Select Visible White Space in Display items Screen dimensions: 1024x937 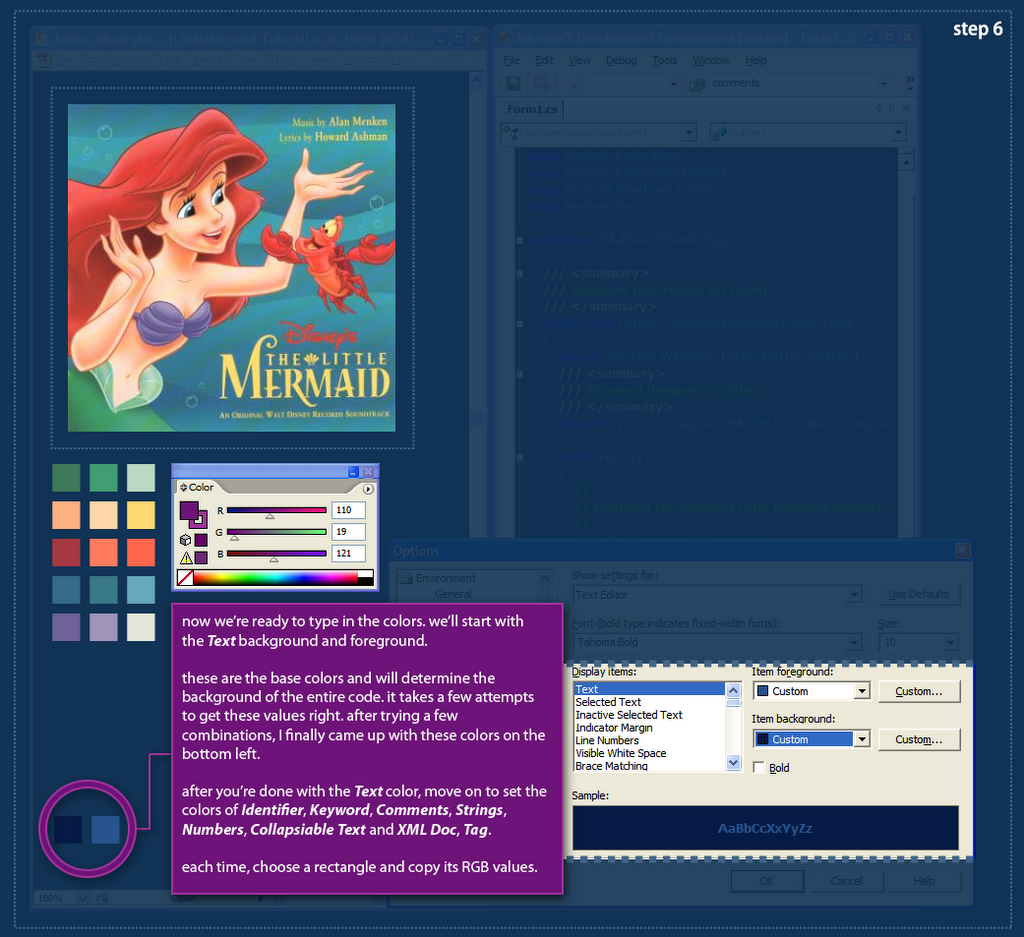tap(649, 753)
